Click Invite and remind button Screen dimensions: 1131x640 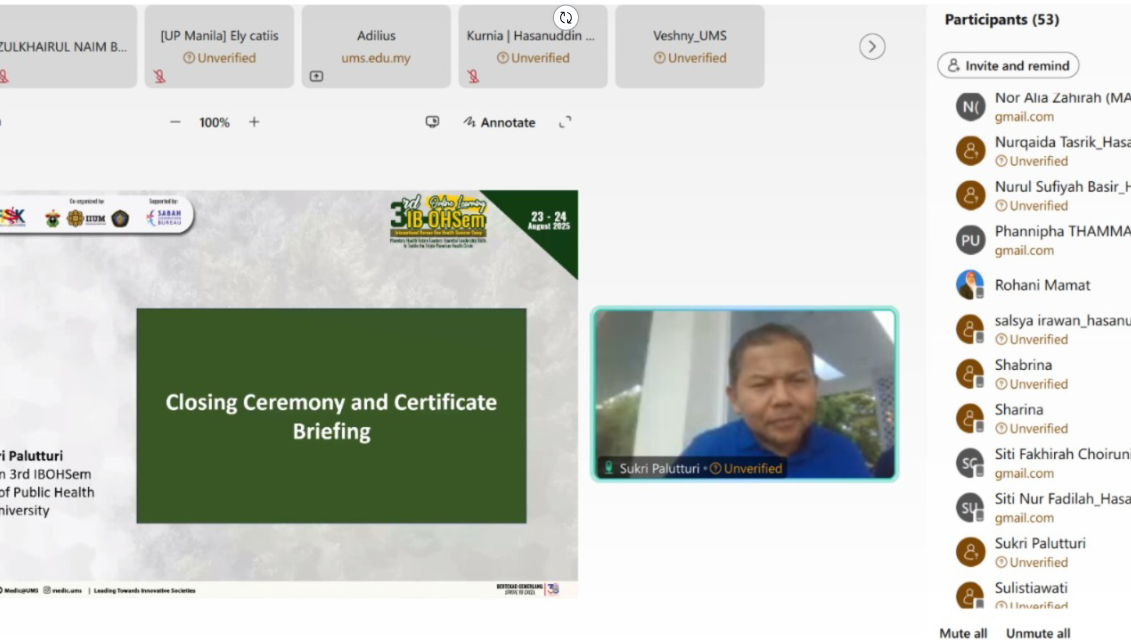pos(1008,65)
